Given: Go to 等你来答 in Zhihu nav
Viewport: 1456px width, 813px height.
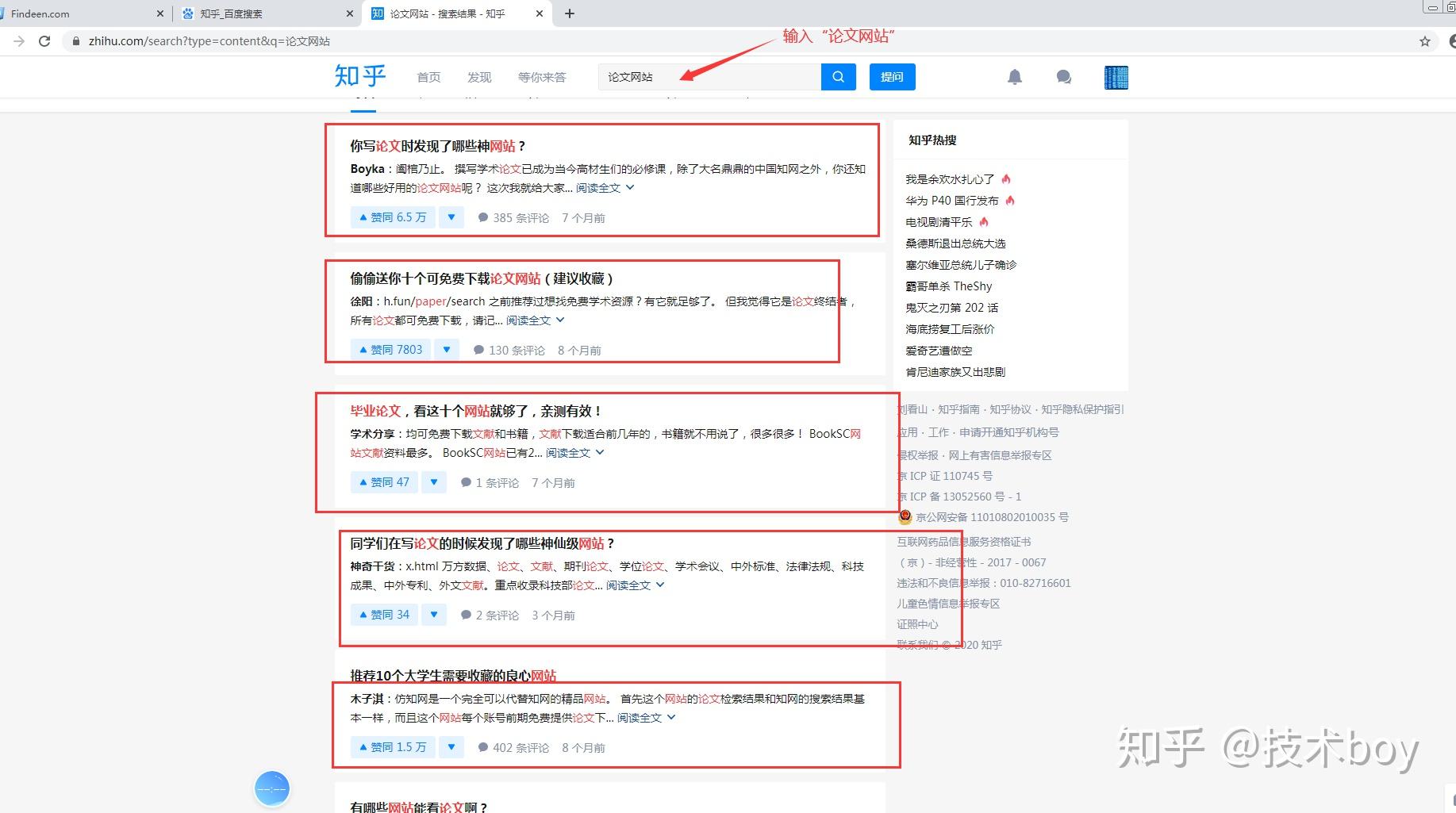Looking at the screenshot, I should tap(542, 77).
